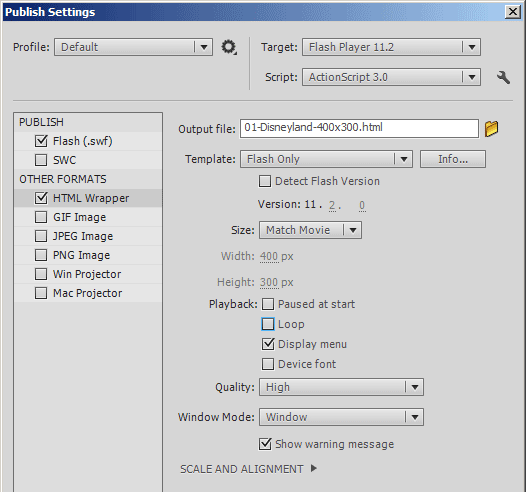Enable Paused at start checkbox

268,304
